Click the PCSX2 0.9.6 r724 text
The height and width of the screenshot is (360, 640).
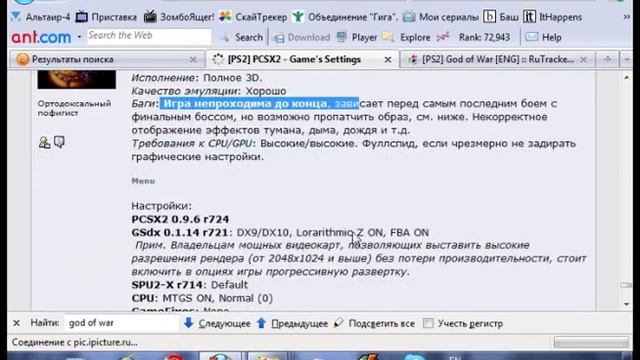[x=180, y=219]
